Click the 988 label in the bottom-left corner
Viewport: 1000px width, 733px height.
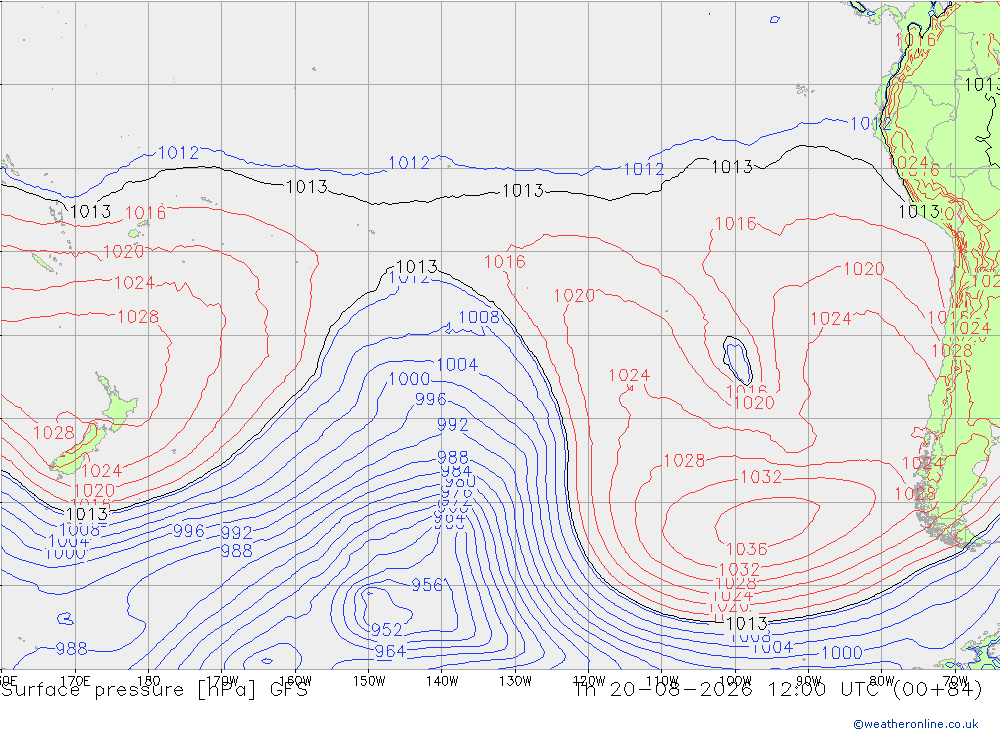coord(71,649)
